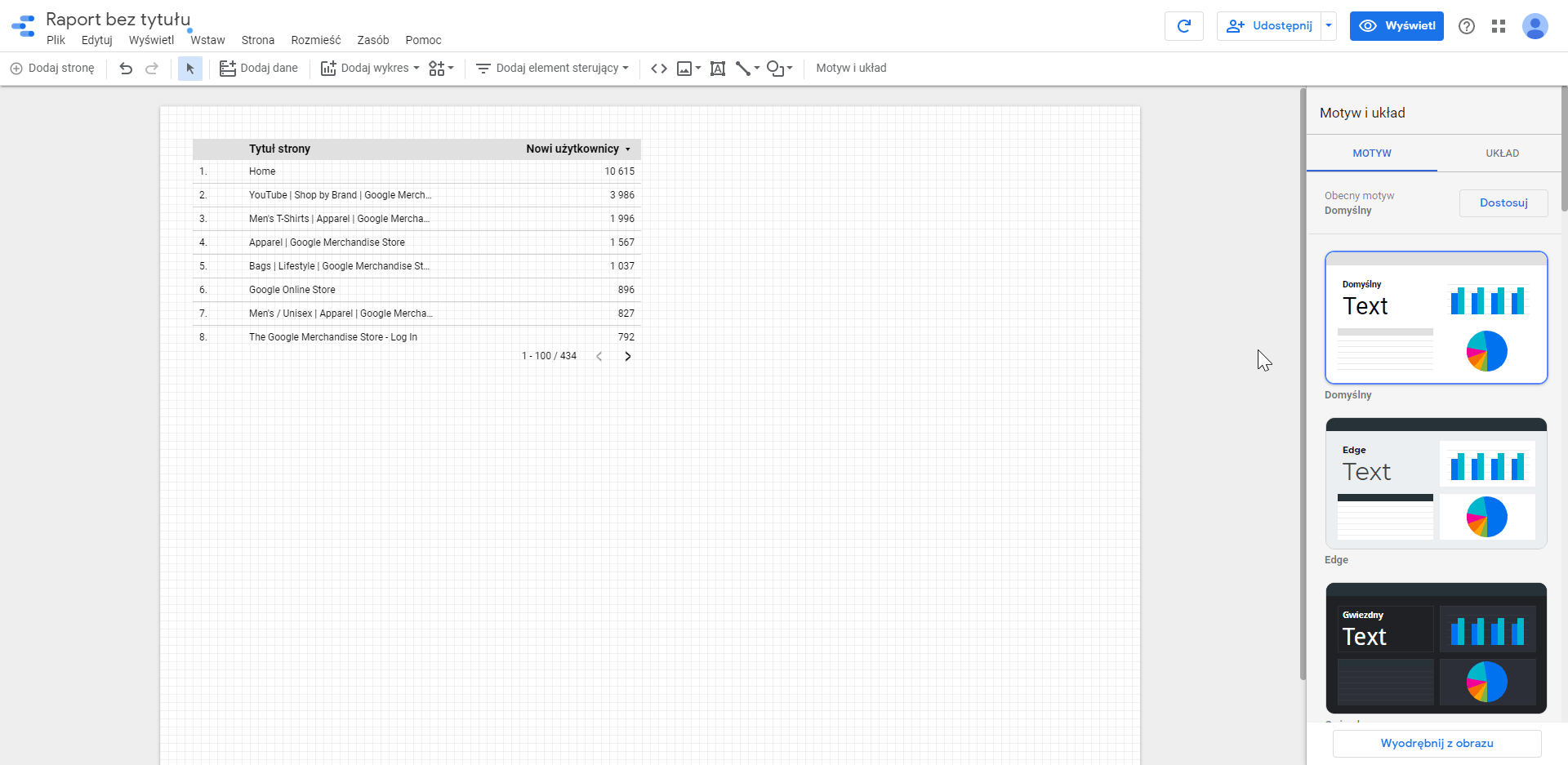Select the Gwiezdny dark theme thumbnail

coord(1437,648)
